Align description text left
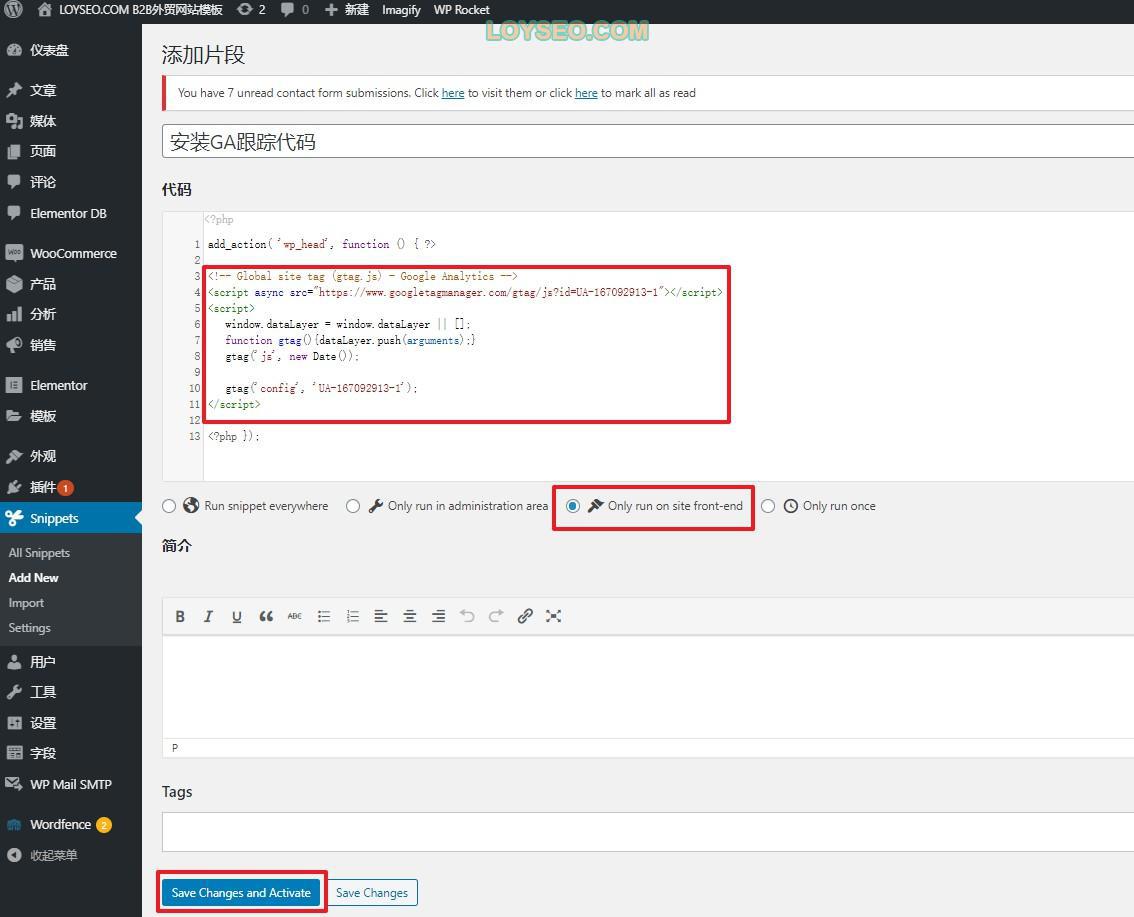 (381, 616)
